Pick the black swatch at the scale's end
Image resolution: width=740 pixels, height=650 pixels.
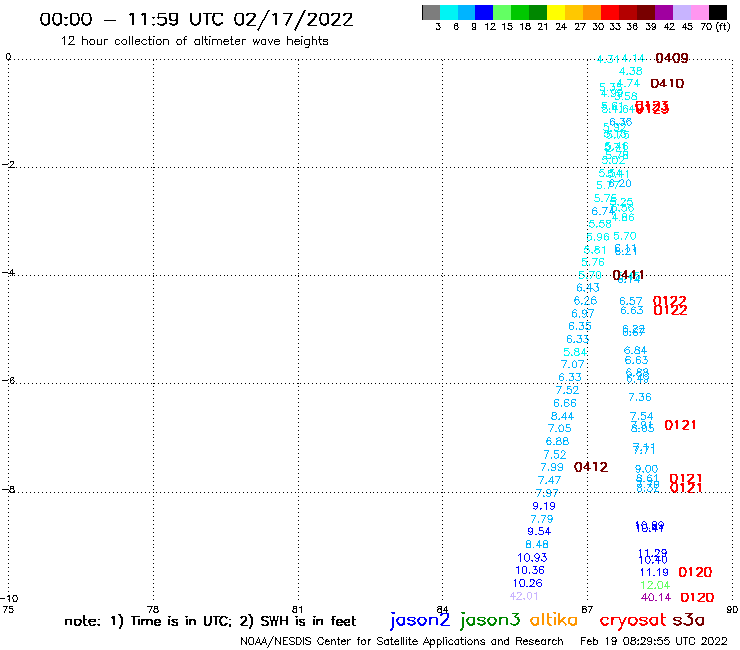click(717, 12)
